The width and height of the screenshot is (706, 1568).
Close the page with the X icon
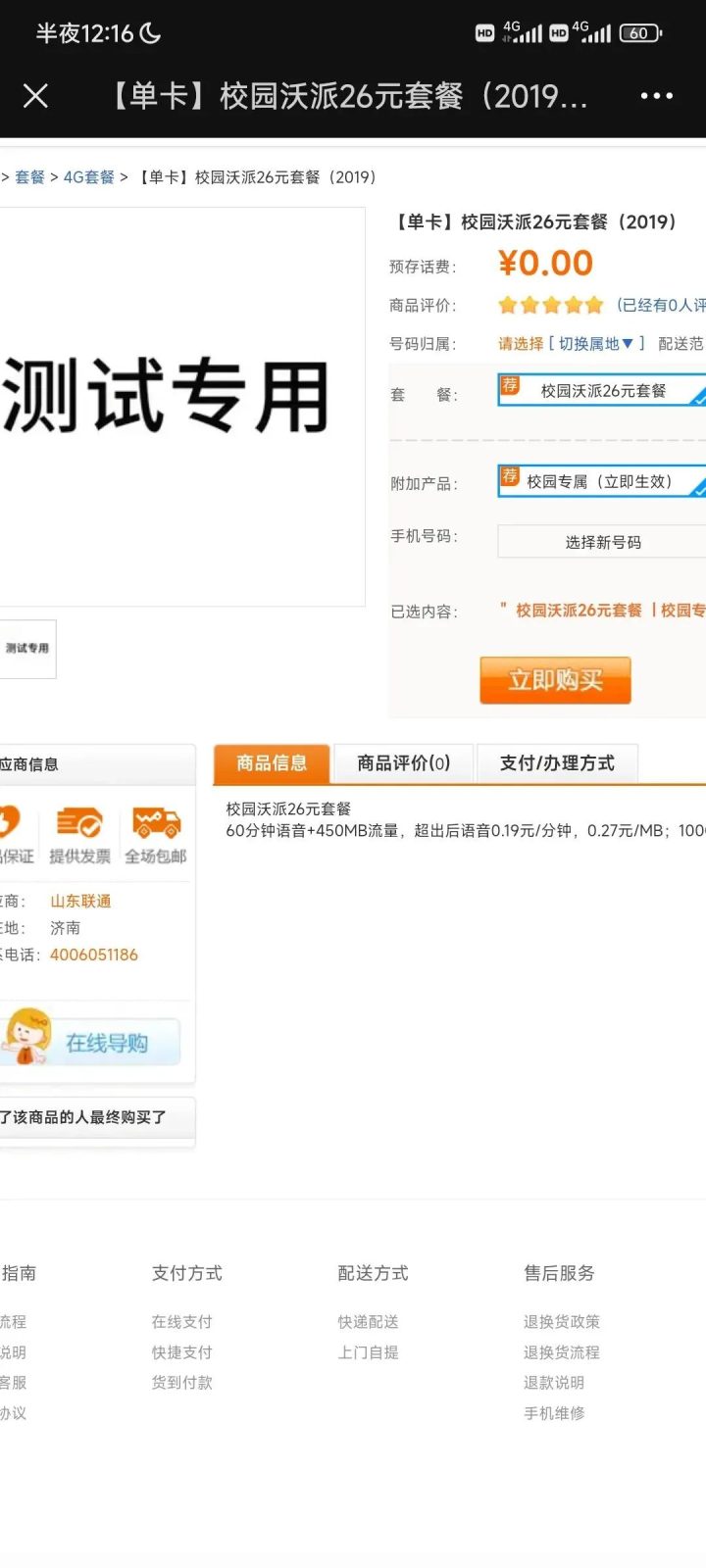[35, 95]
